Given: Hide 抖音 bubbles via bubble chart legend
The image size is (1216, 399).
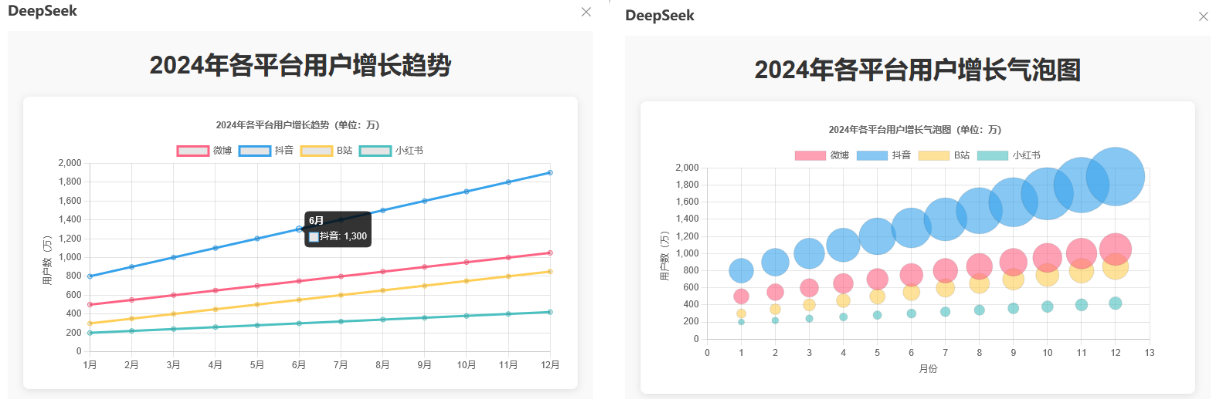Looking at the screenshot, I should (884, 155).
